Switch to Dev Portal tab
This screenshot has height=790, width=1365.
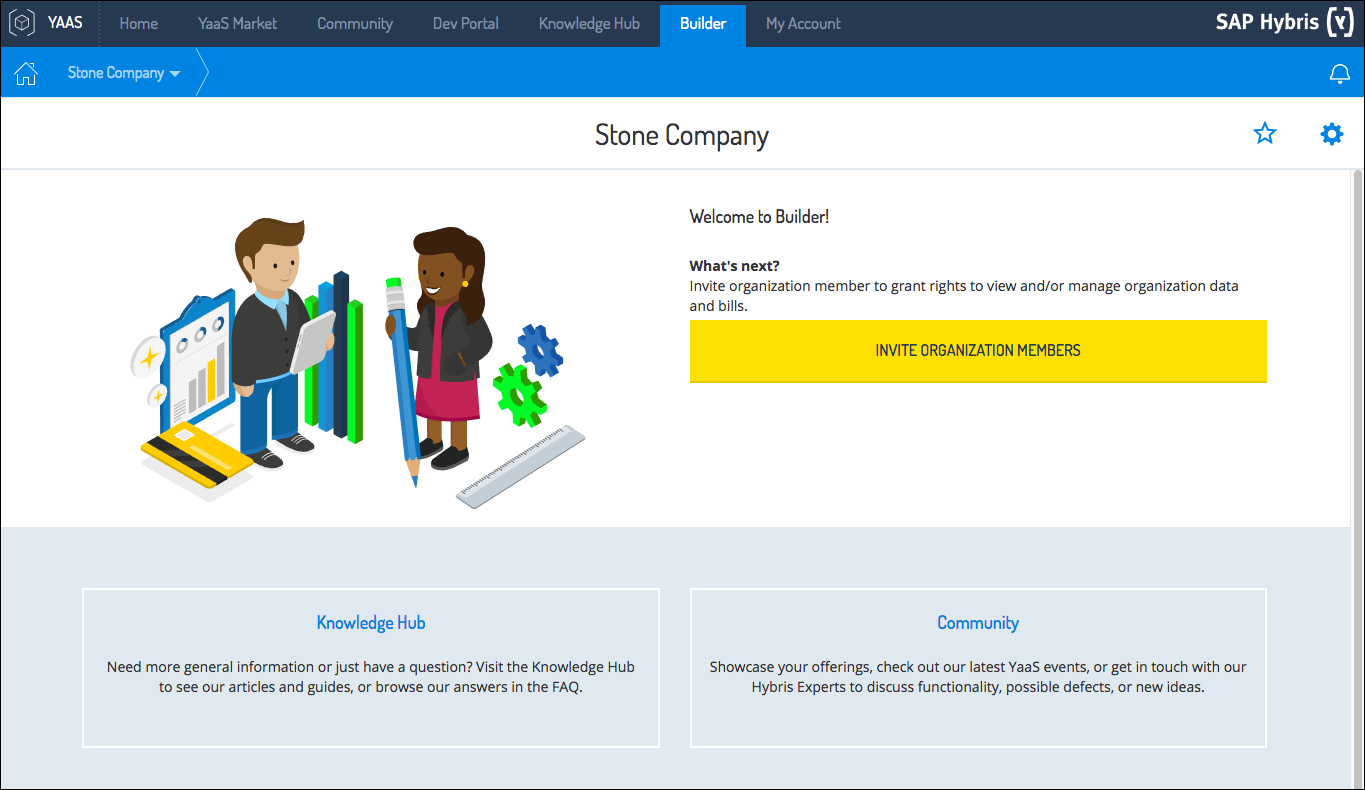click(466, 23)
